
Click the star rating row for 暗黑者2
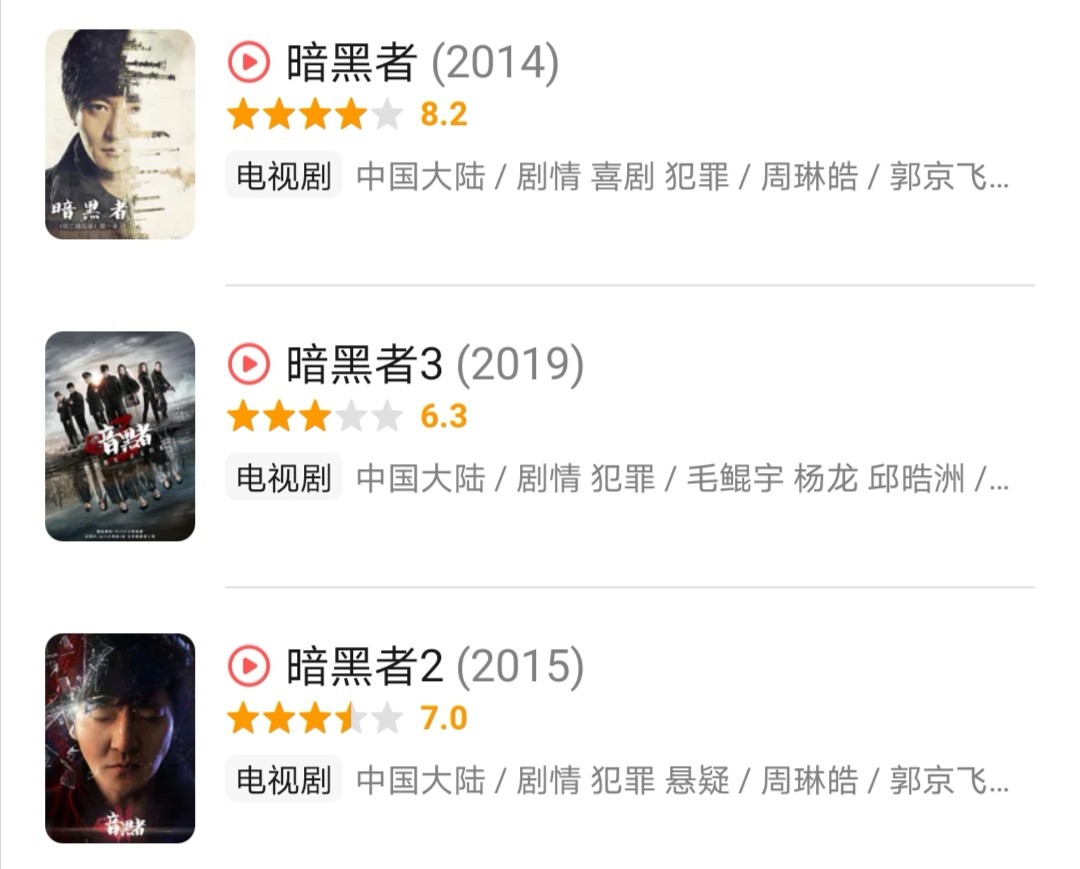[x=314, y=719]
